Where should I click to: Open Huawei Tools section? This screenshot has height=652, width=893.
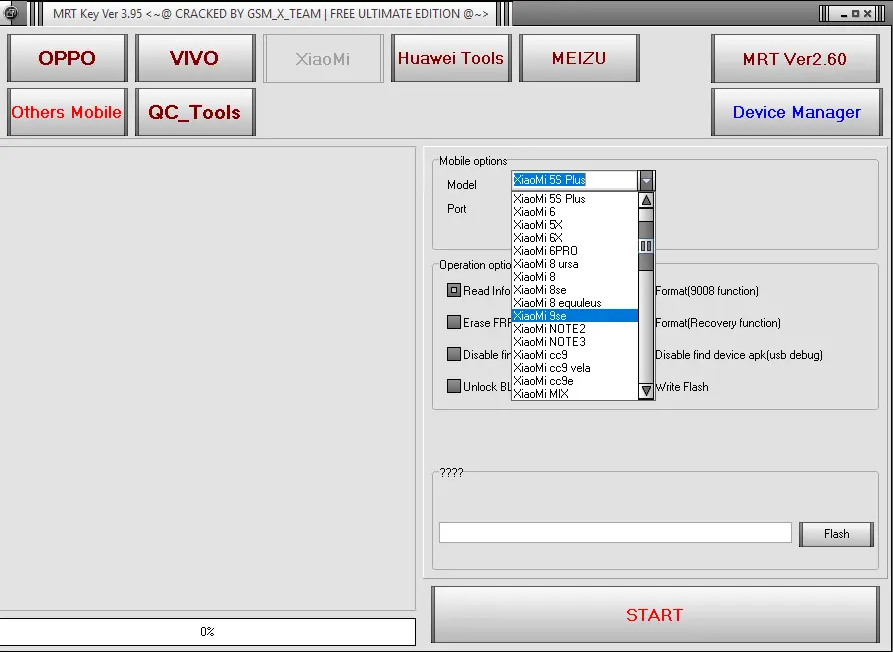451,58
